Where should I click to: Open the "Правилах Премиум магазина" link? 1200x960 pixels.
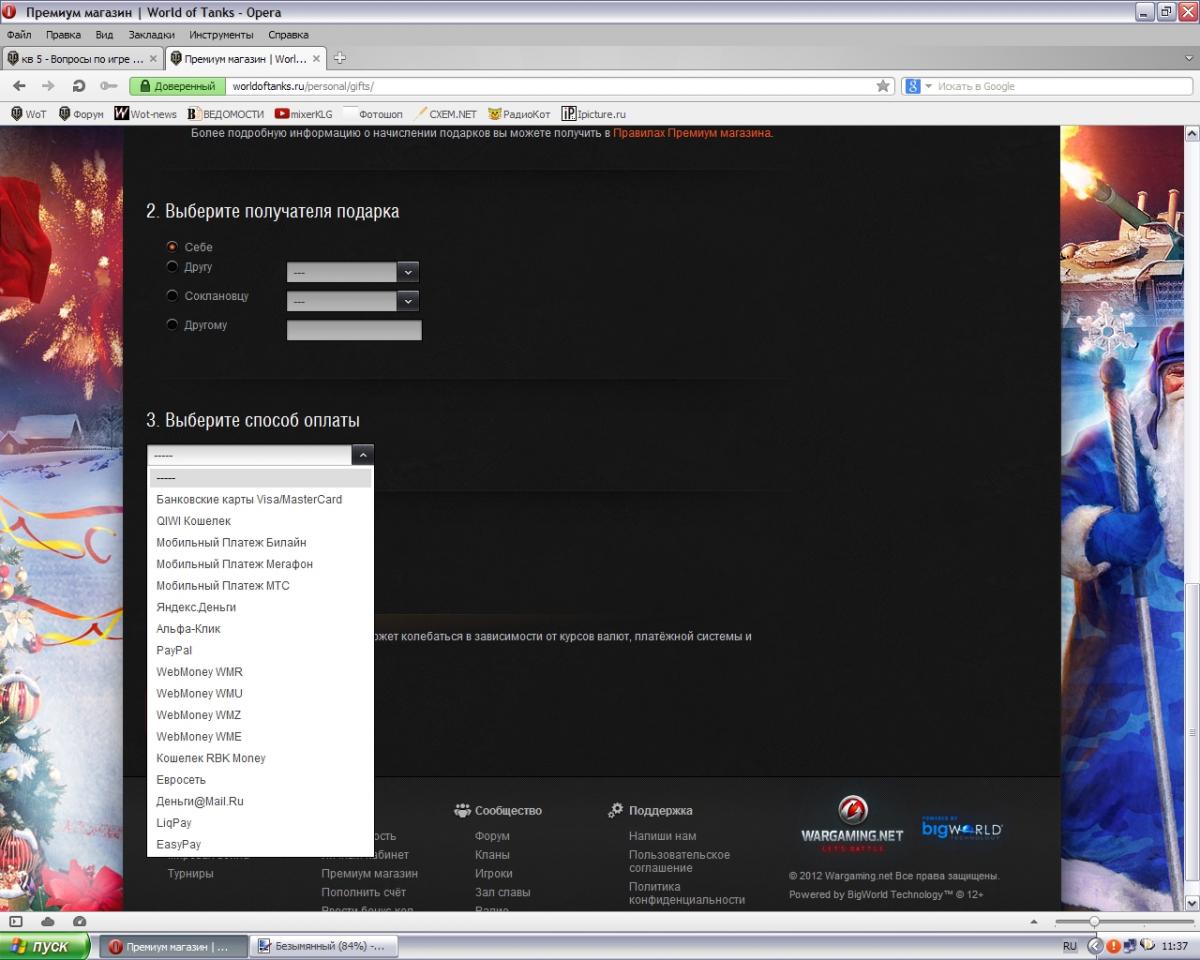pyautogui.click(x=692, y=132)
